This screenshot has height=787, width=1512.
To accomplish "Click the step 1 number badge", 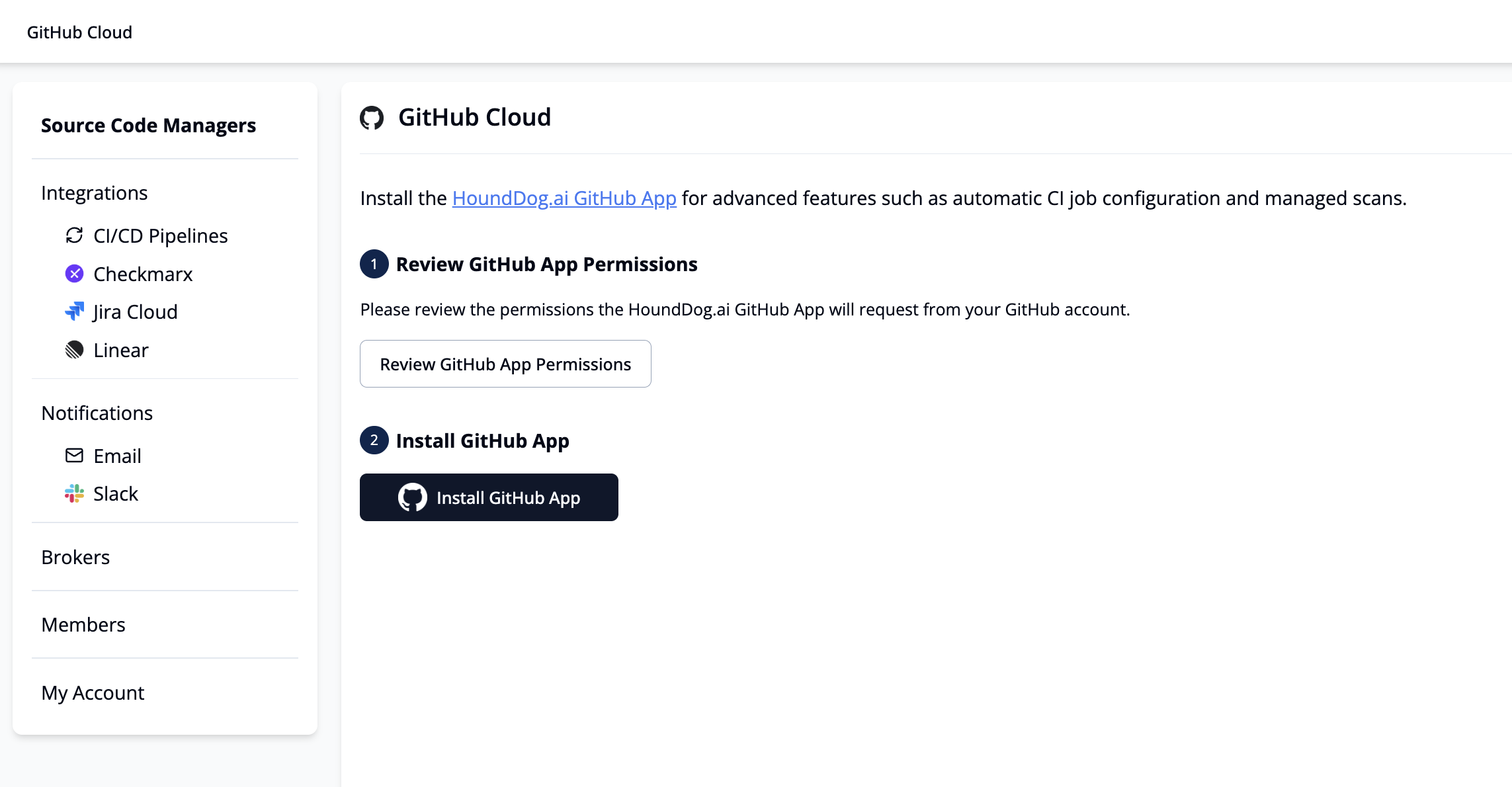I will pyautogui.click(x=374, y=264).
